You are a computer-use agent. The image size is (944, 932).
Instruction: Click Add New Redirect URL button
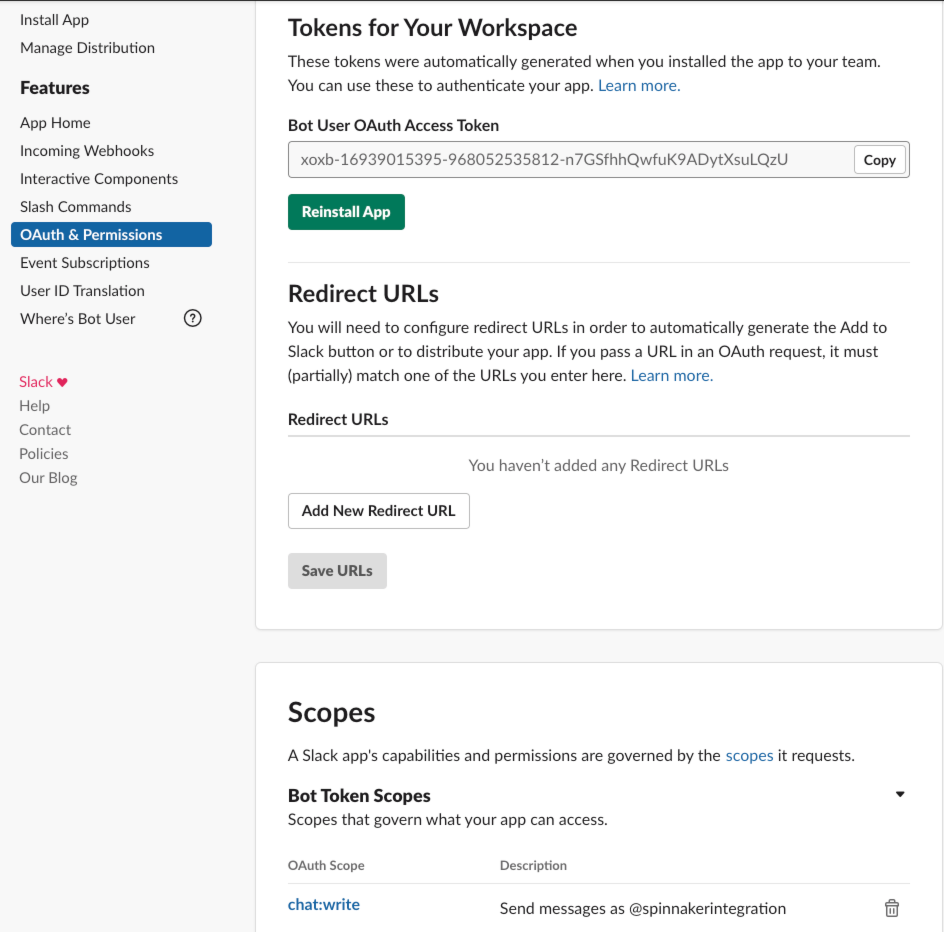378,510
